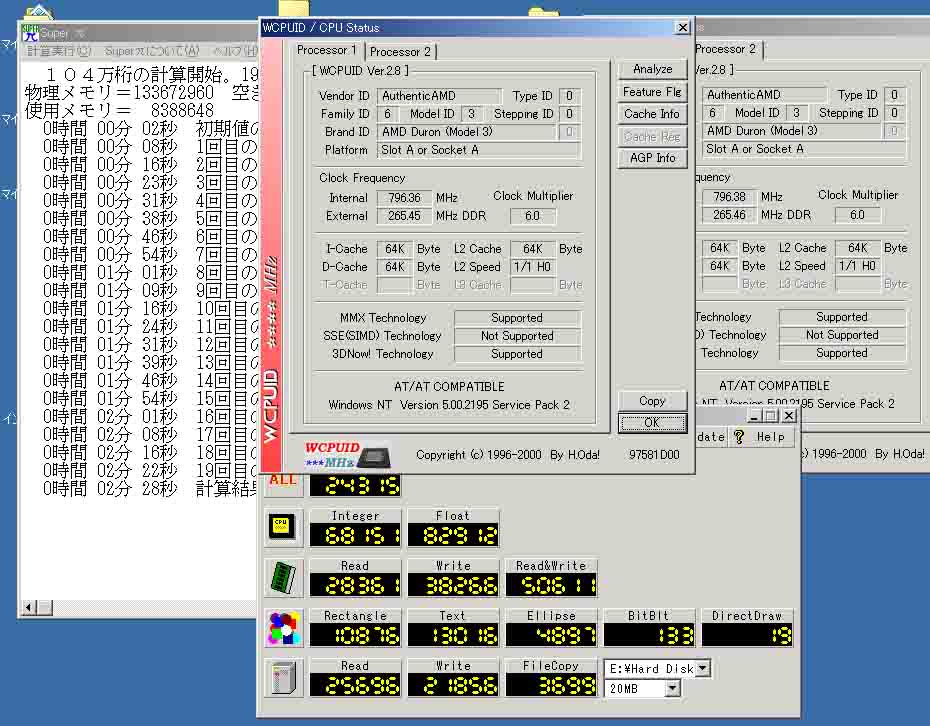Click the Internal frequency value "796.36"
Image resolution: width=930 pixels, height=726 pixels.
404,198
